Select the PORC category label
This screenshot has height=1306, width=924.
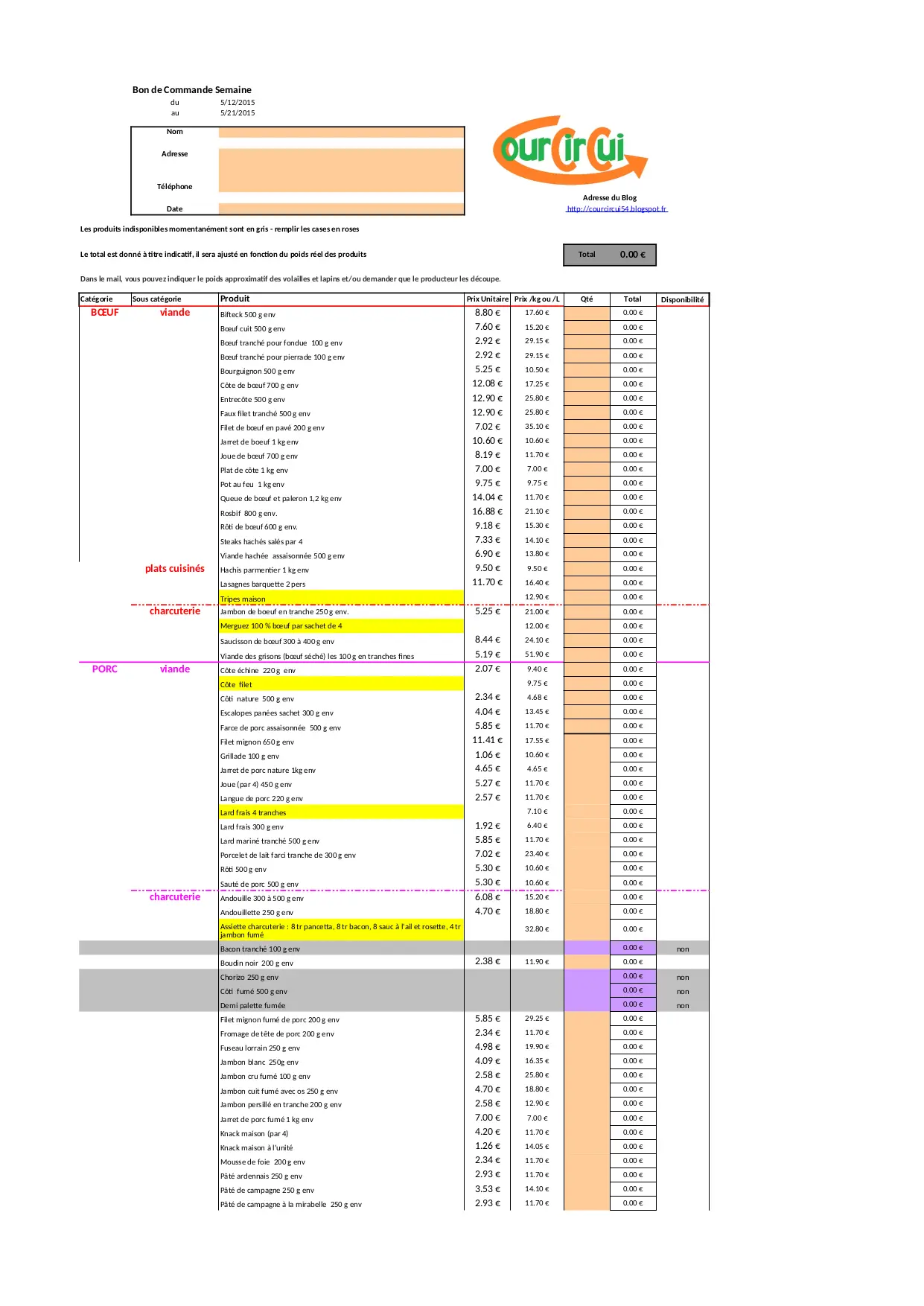(104, 669)
